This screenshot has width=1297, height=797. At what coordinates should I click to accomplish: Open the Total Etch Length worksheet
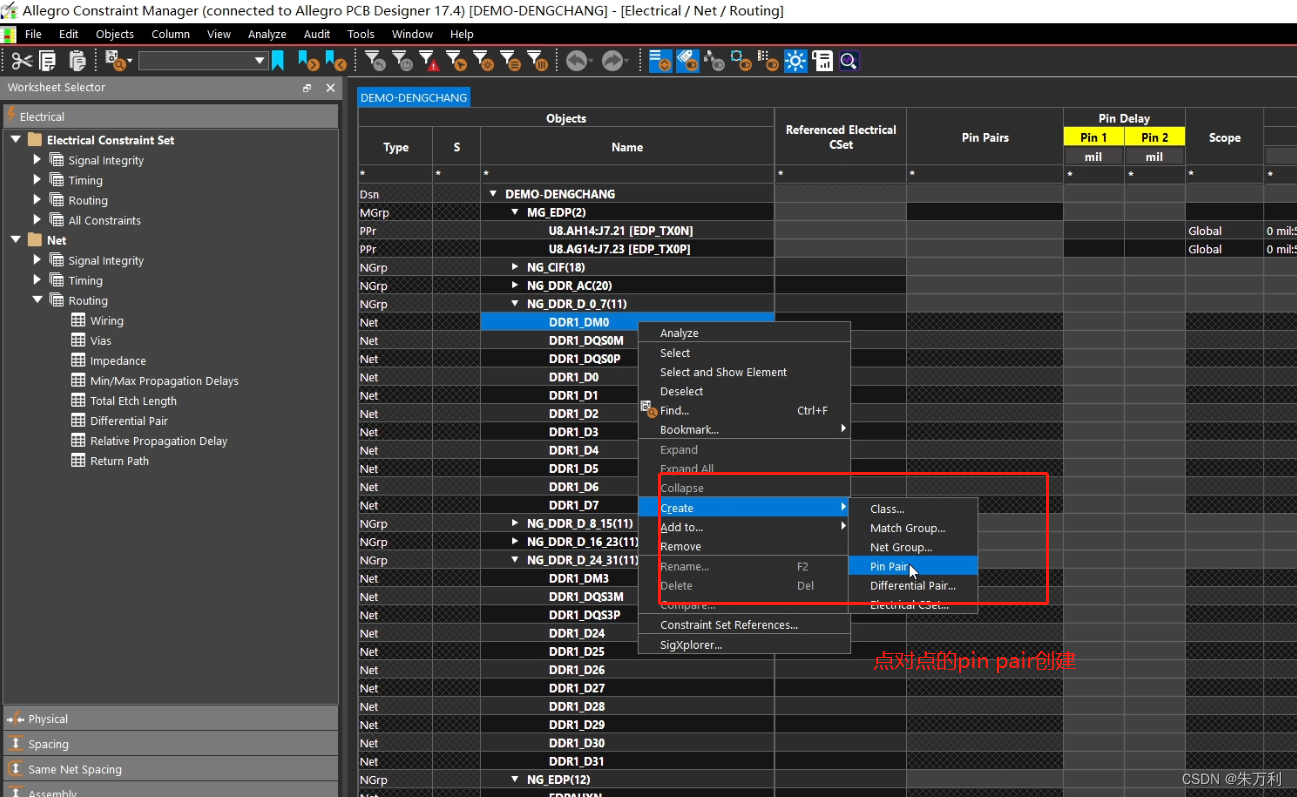[x=133, y=401]
